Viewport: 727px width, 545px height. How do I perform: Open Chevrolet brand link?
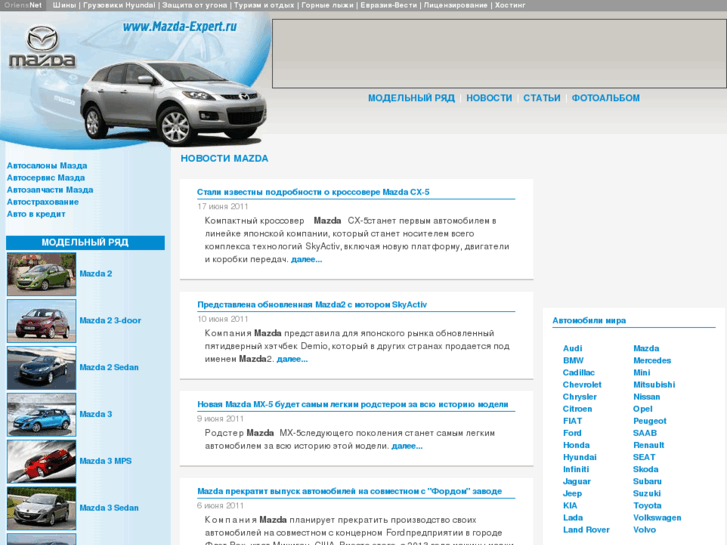point(582,385)
